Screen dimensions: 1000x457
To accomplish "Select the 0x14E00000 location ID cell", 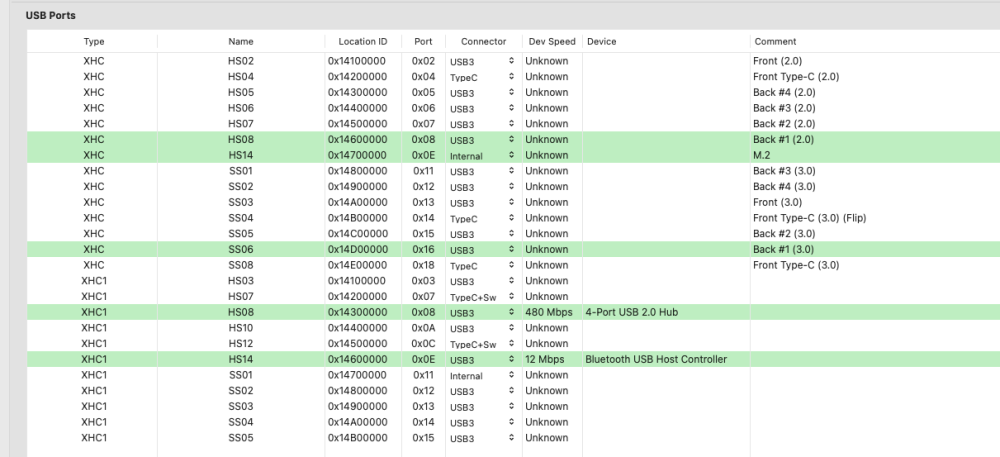I will pos(357,265).
